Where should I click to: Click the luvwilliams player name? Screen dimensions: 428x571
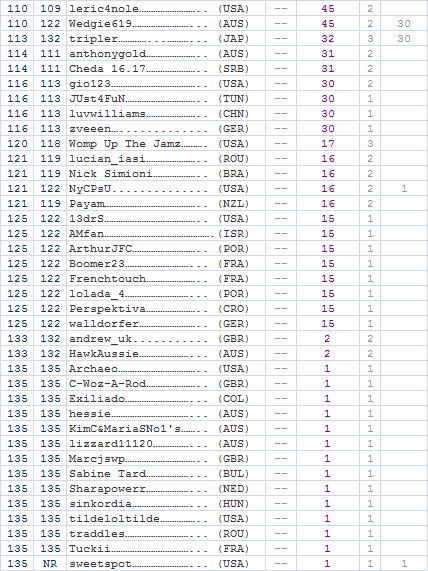pos(107,114)
